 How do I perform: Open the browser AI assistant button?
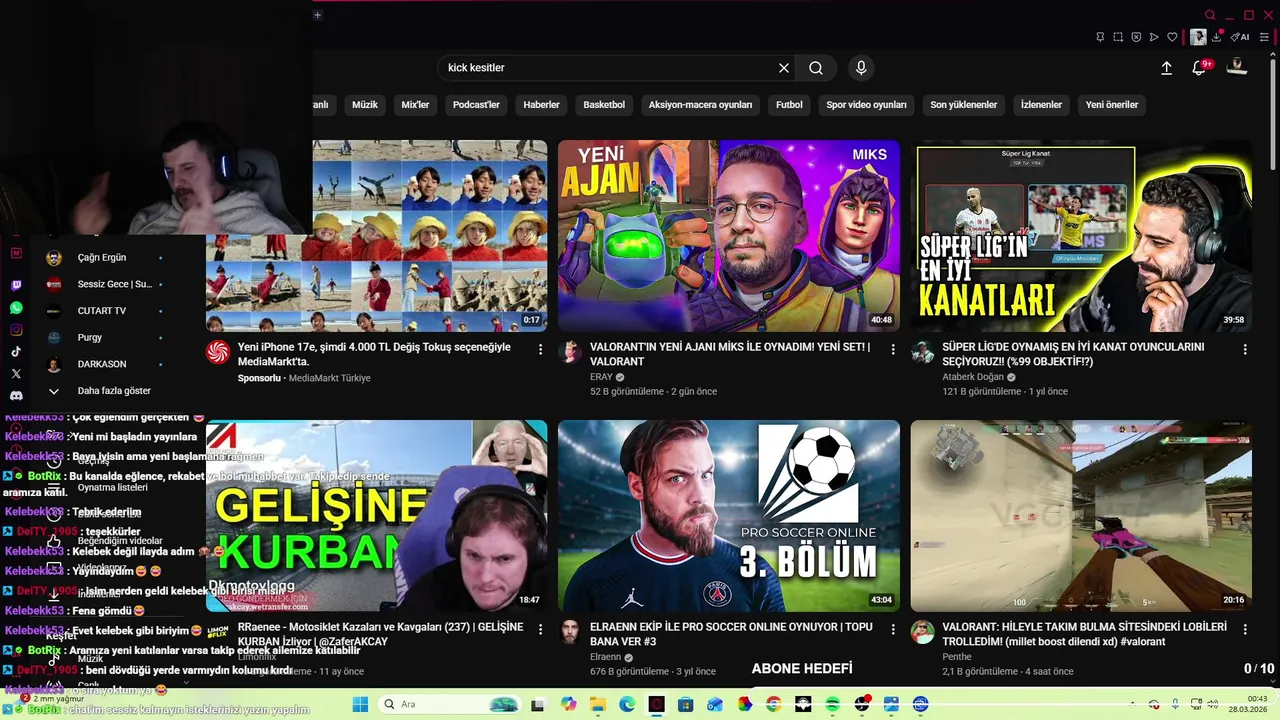(1240, 37)
